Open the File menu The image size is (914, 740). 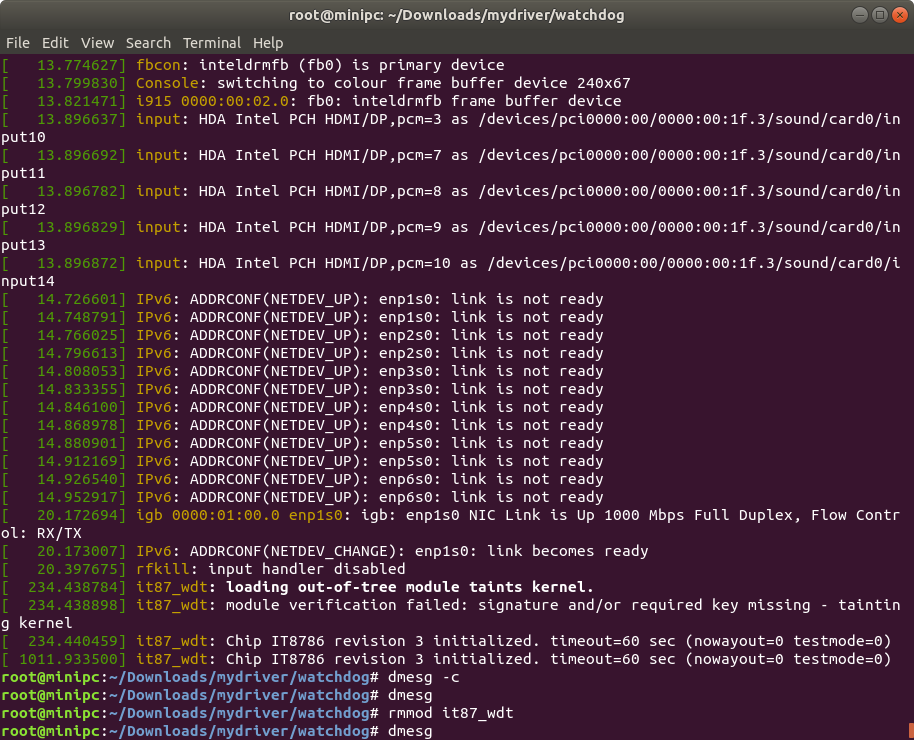click(x=17, y=42)
